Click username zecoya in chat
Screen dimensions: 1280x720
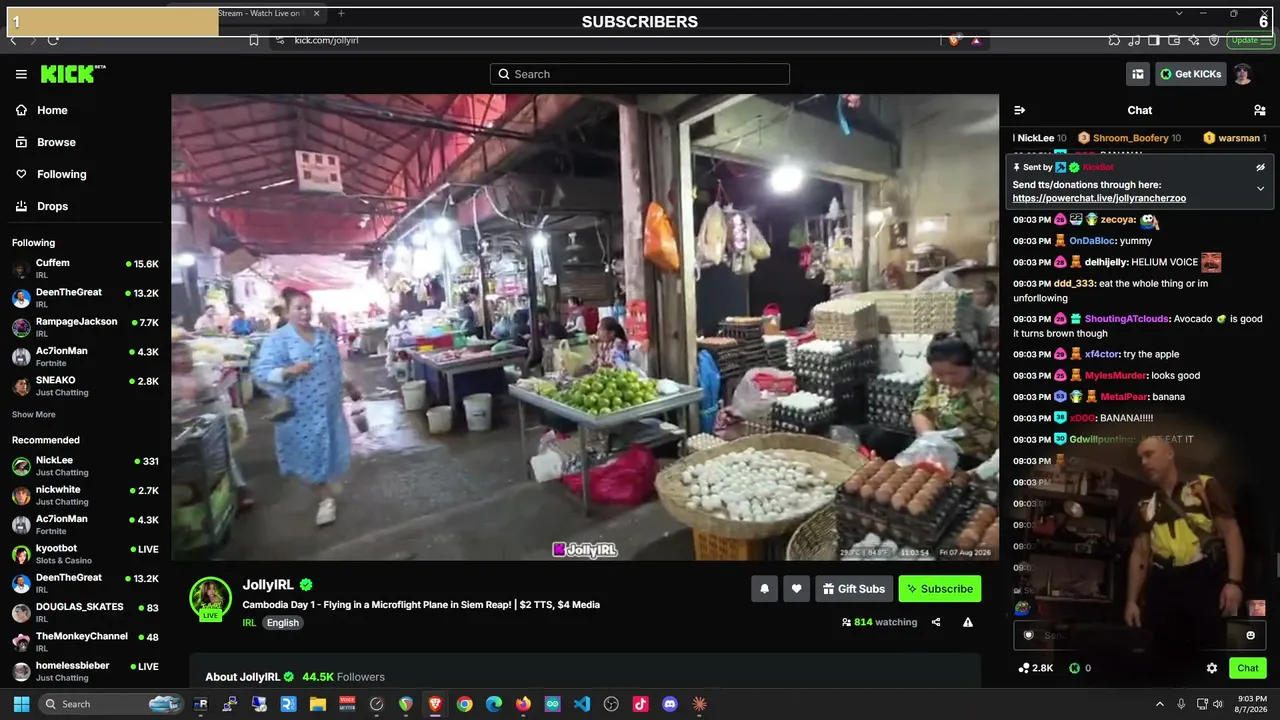coord(1118,220)
